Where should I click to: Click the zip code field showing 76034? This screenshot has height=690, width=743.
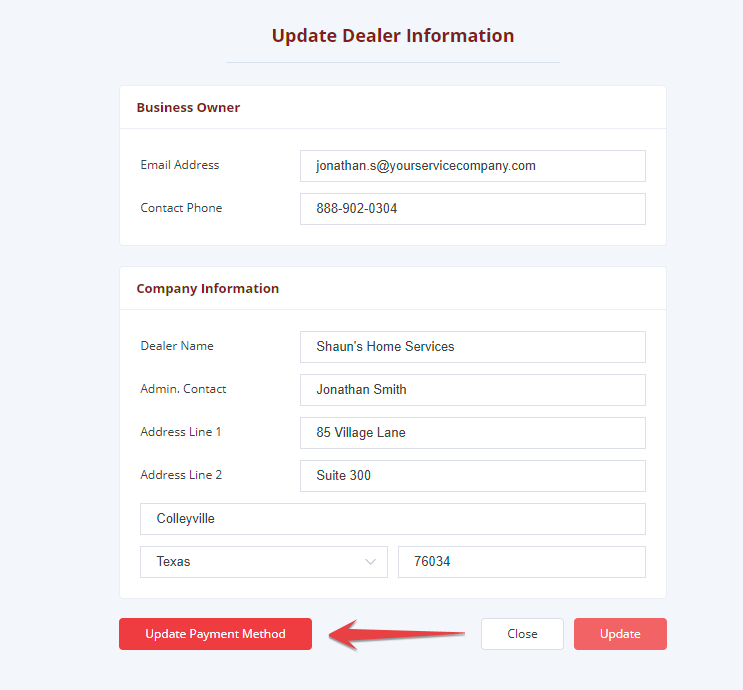point(521,562)
